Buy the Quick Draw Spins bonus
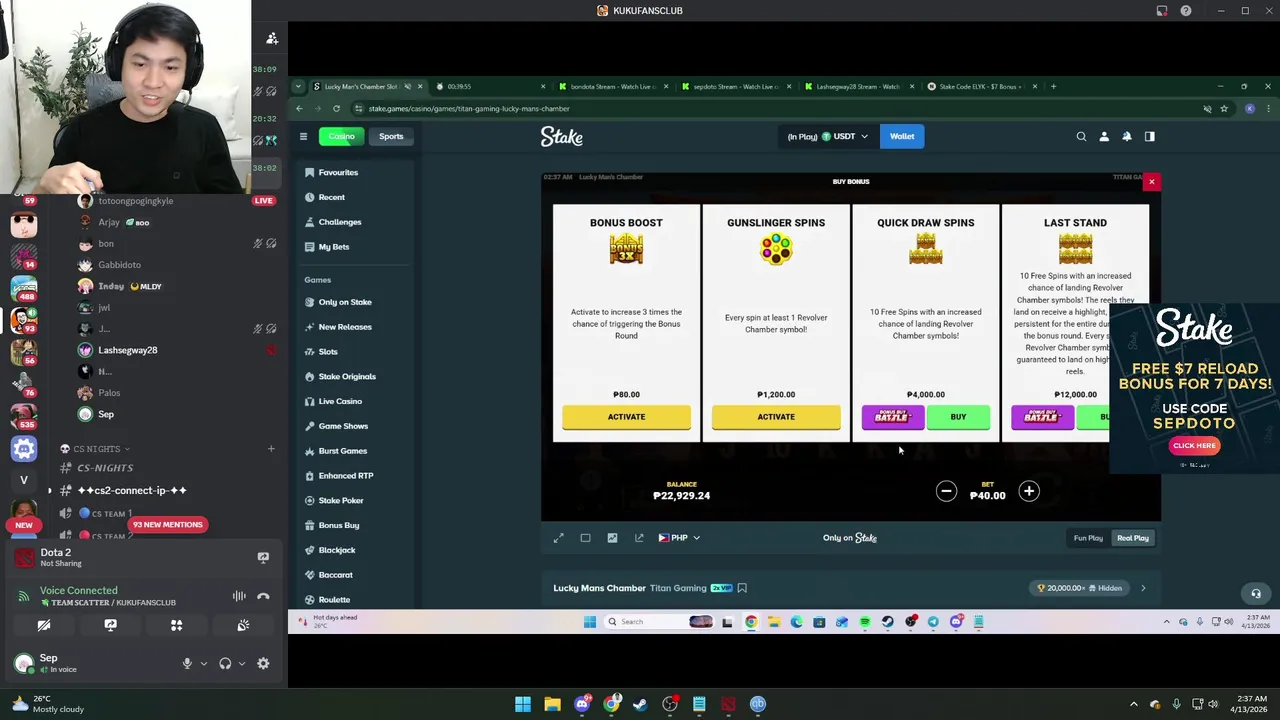 958,417
